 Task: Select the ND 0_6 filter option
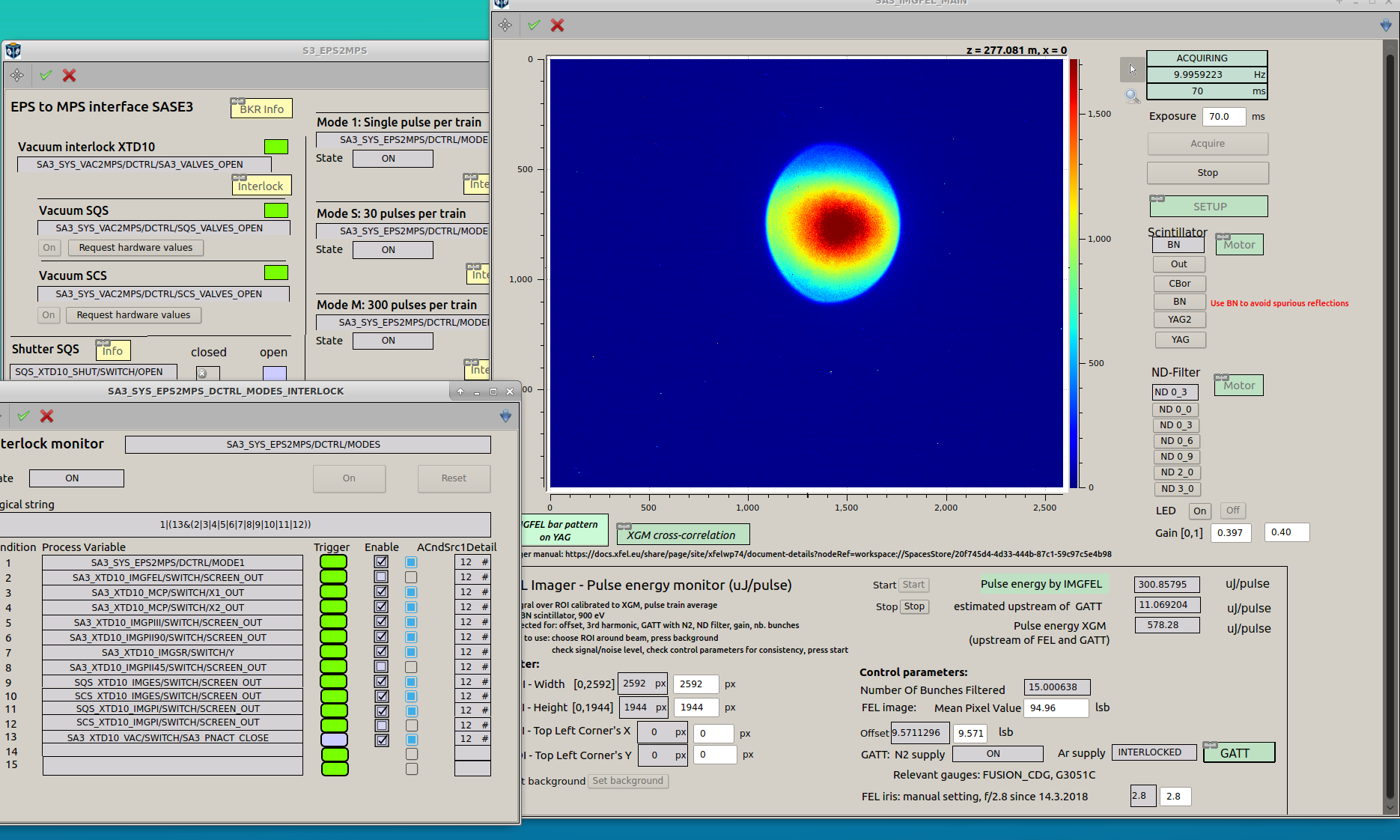tap(1176, 441)
